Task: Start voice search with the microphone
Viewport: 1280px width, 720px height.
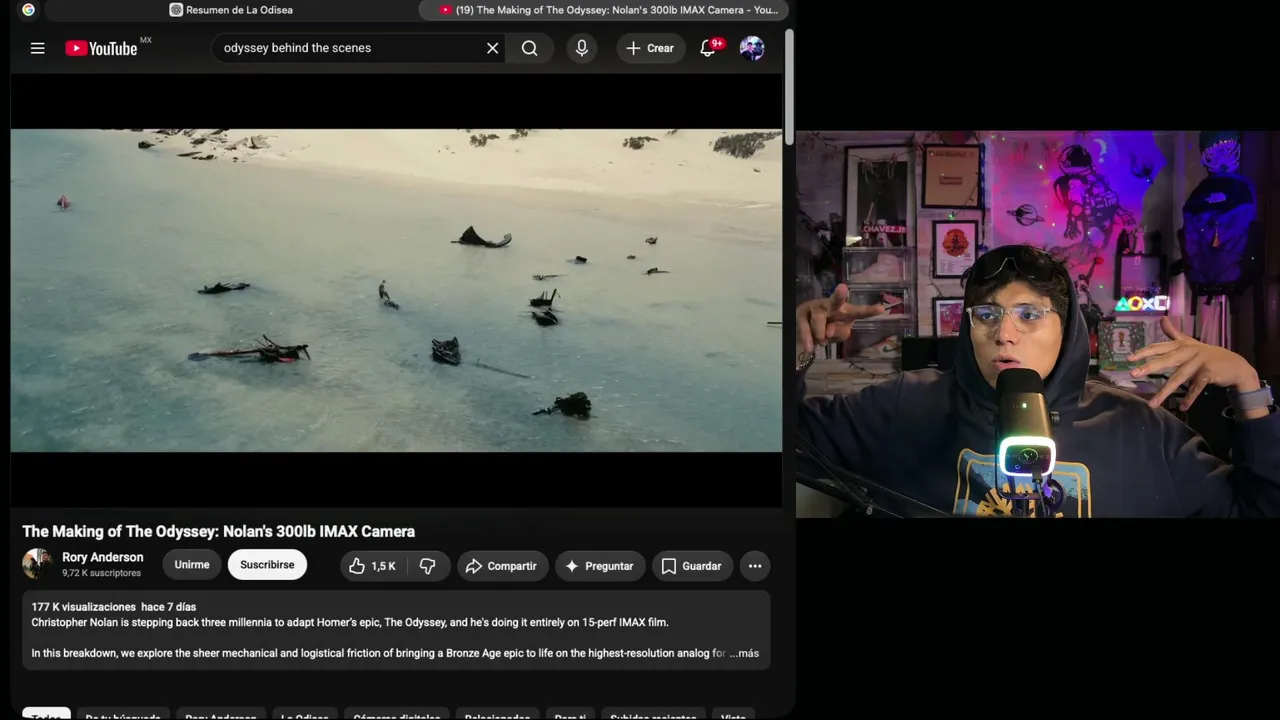Action: [582, 48]
